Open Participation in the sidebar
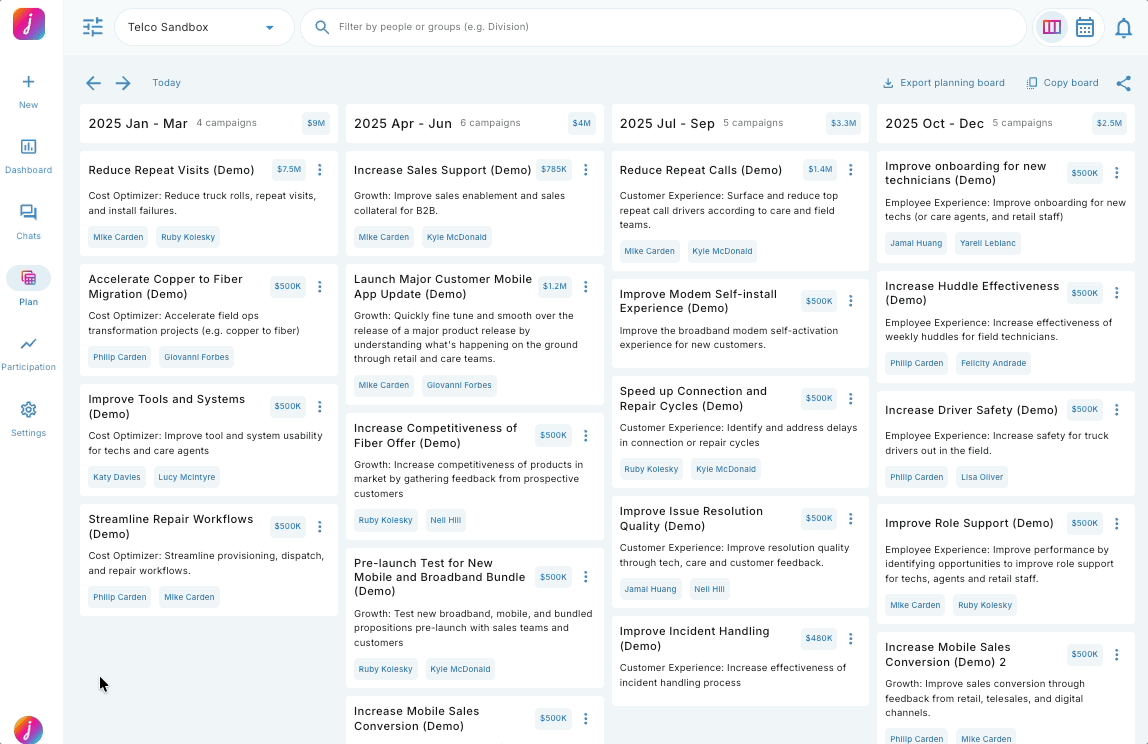The height and width of the screenshot is (744, 1148). tap(28, 345)
